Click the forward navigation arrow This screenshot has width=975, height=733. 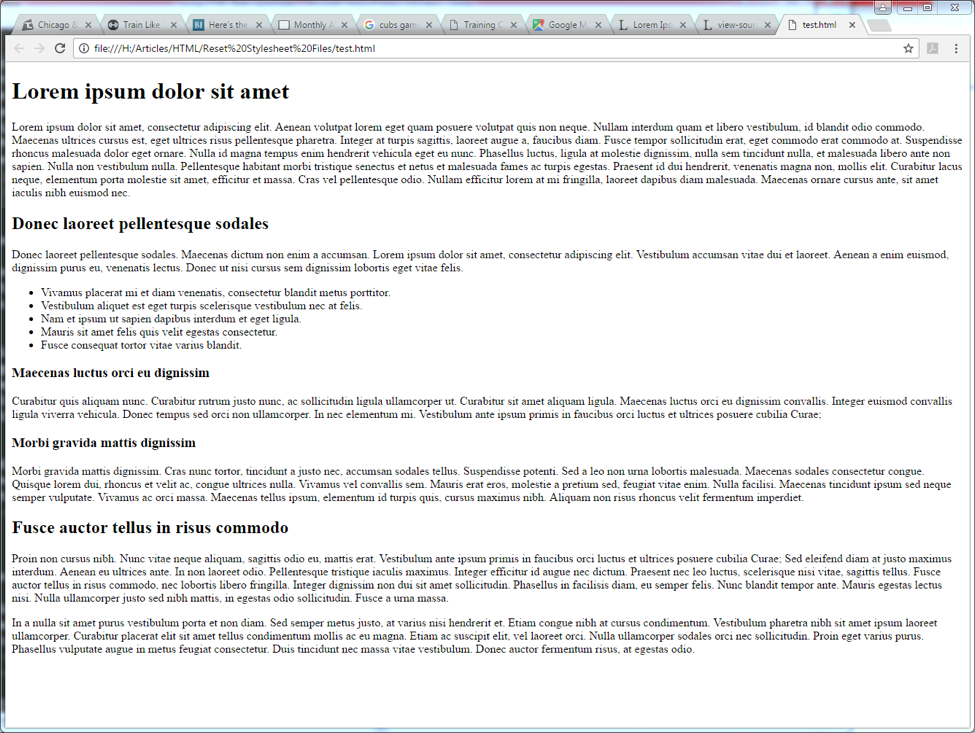tap(39, 48)
